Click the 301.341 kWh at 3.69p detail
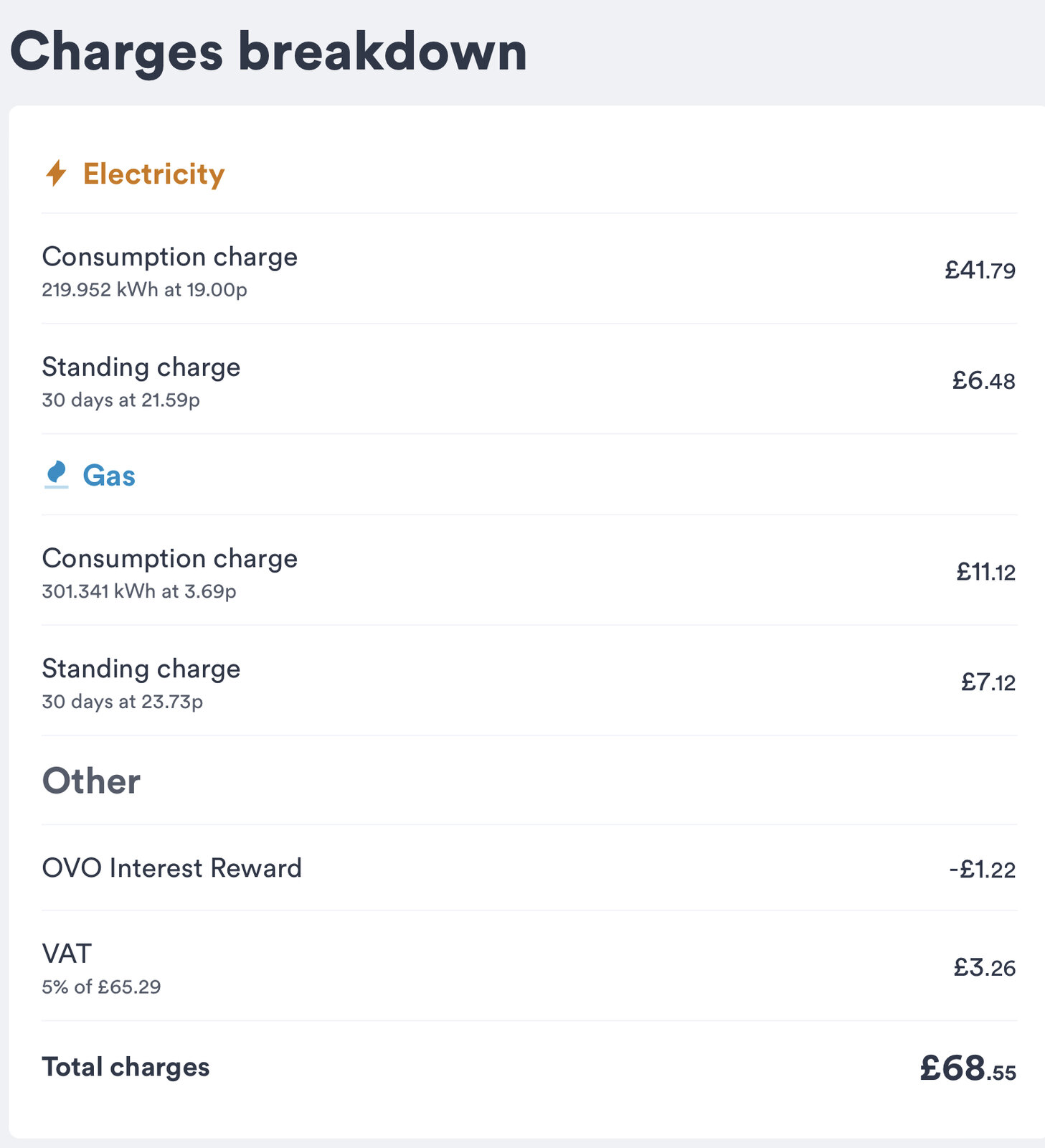 139,591
